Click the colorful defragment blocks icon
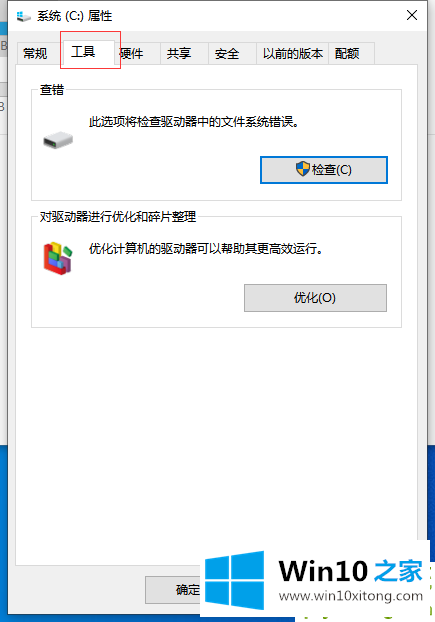435x622 pixels. pyautogui.click(x=58, y=258)
